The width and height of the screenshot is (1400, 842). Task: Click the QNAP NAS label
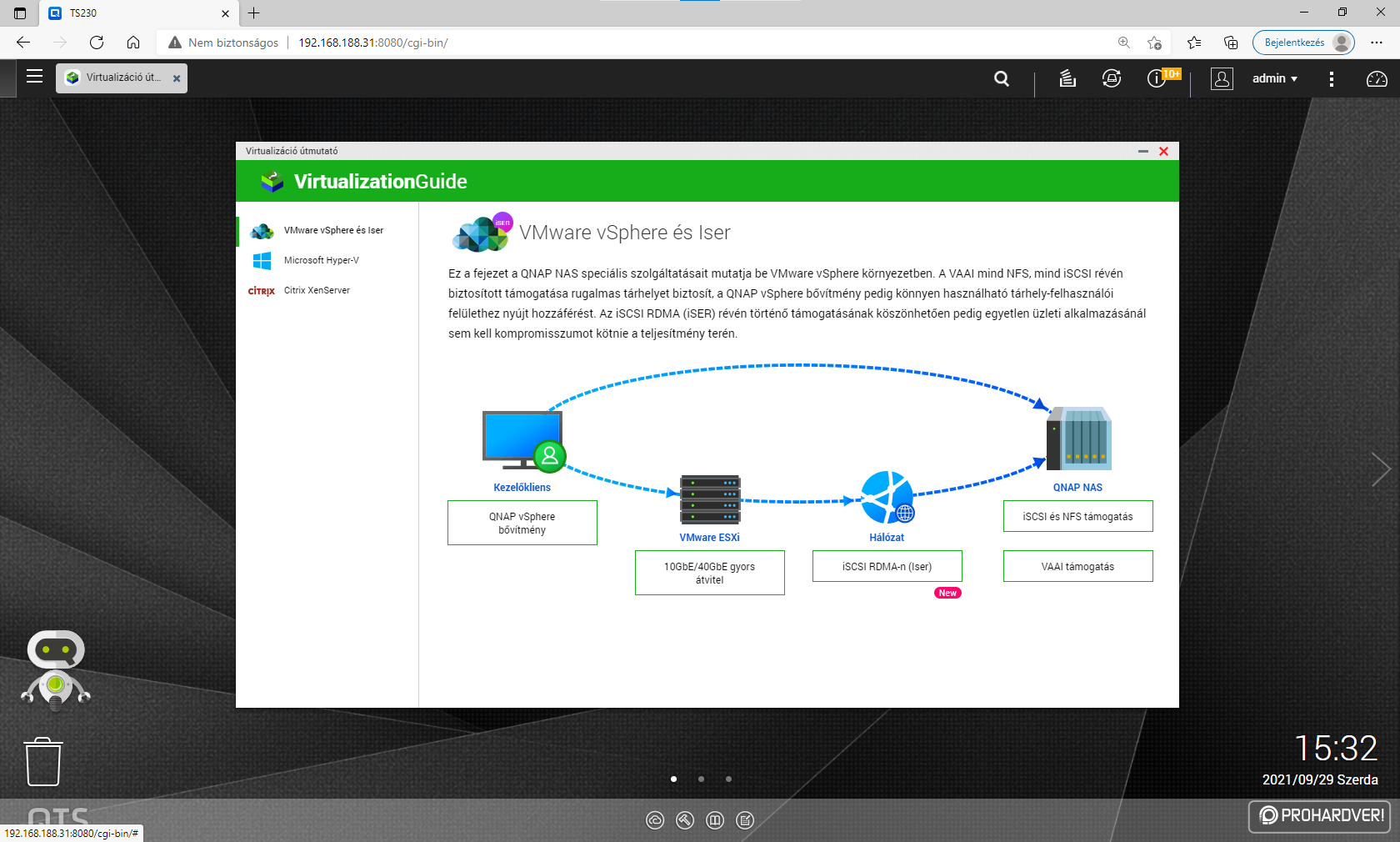(x=1077, y=488)
